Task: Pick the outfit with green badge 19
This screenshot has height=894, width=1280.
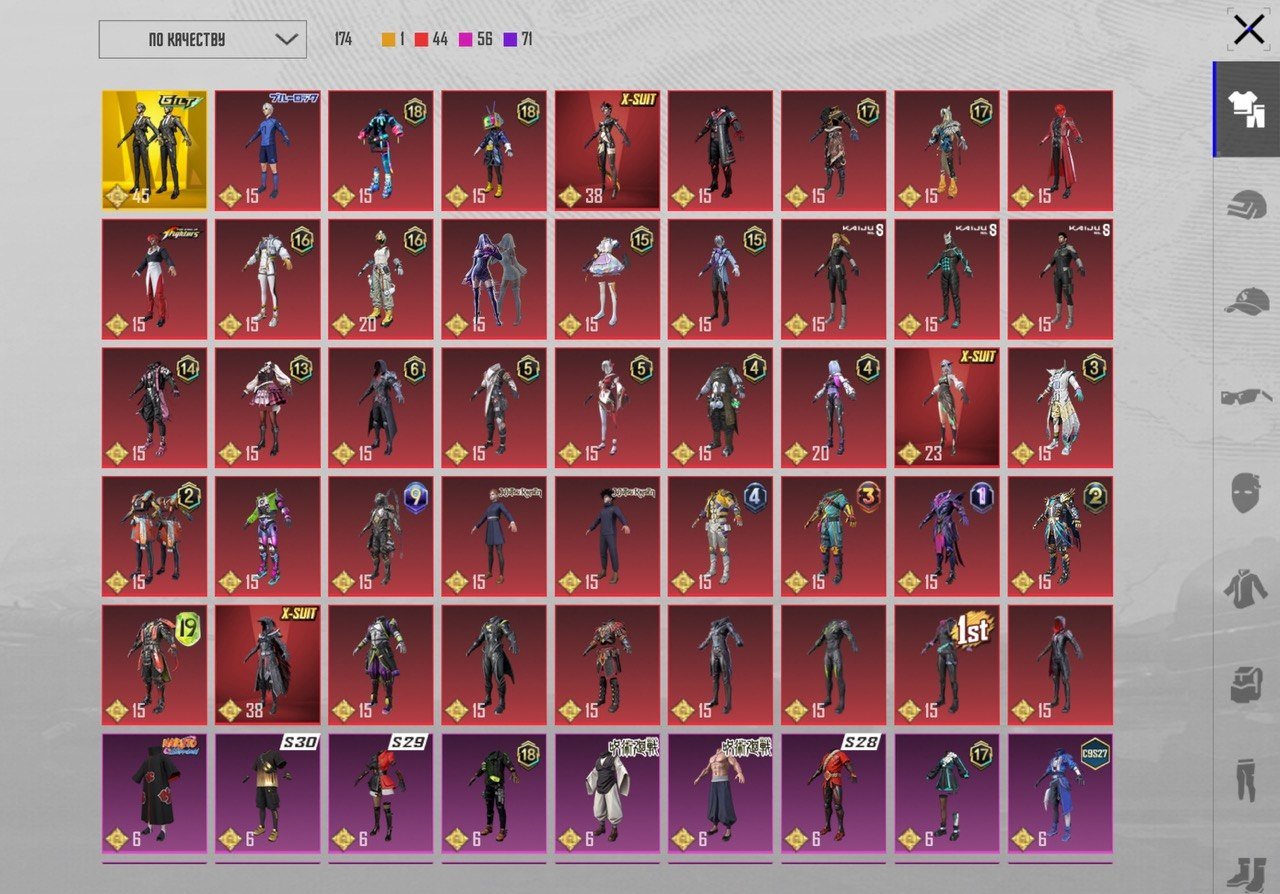Action: pos(154,664)
